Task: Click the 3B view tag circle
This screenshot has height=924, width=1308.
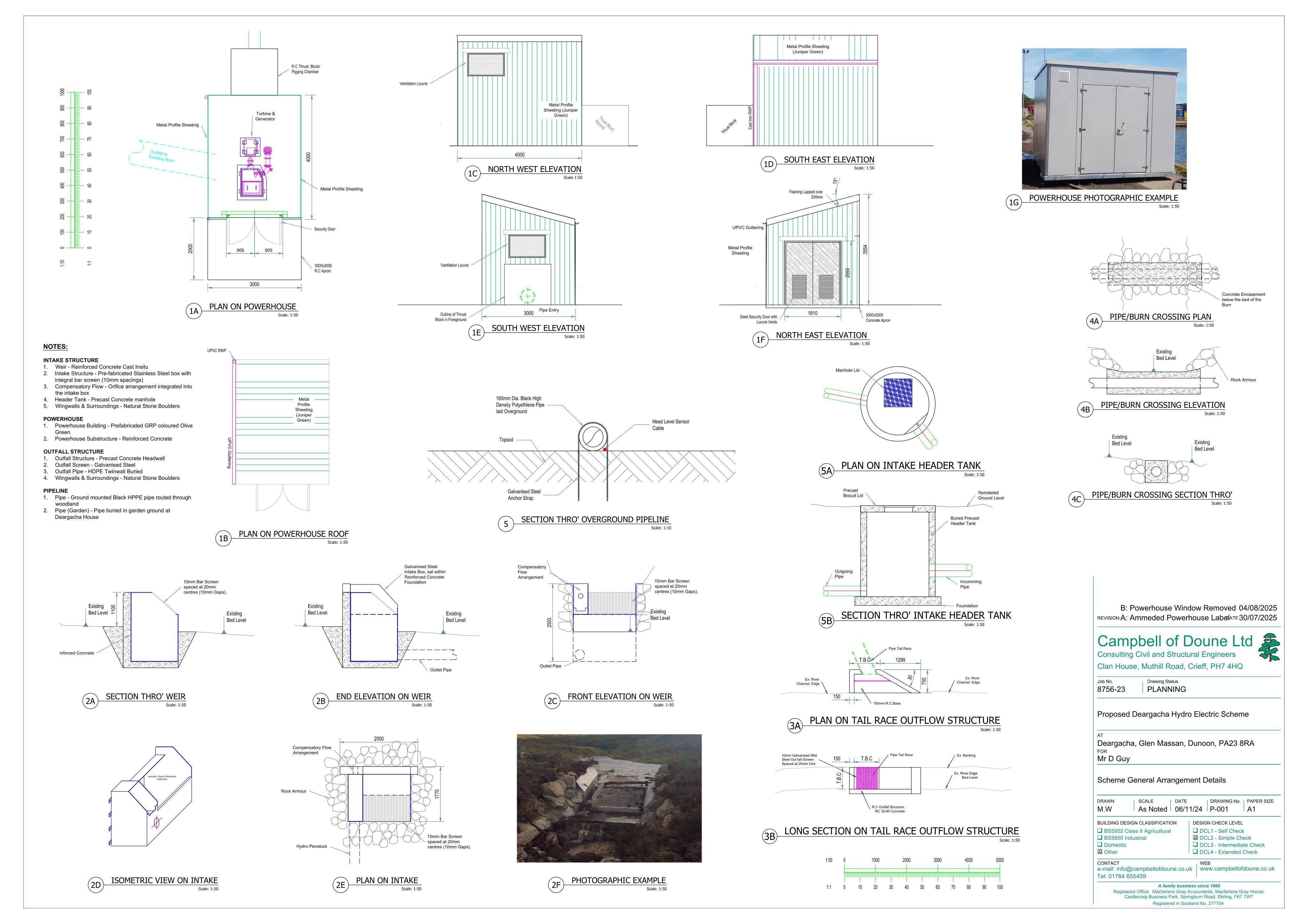Action: pyautogui.click(x=770, y=836)
